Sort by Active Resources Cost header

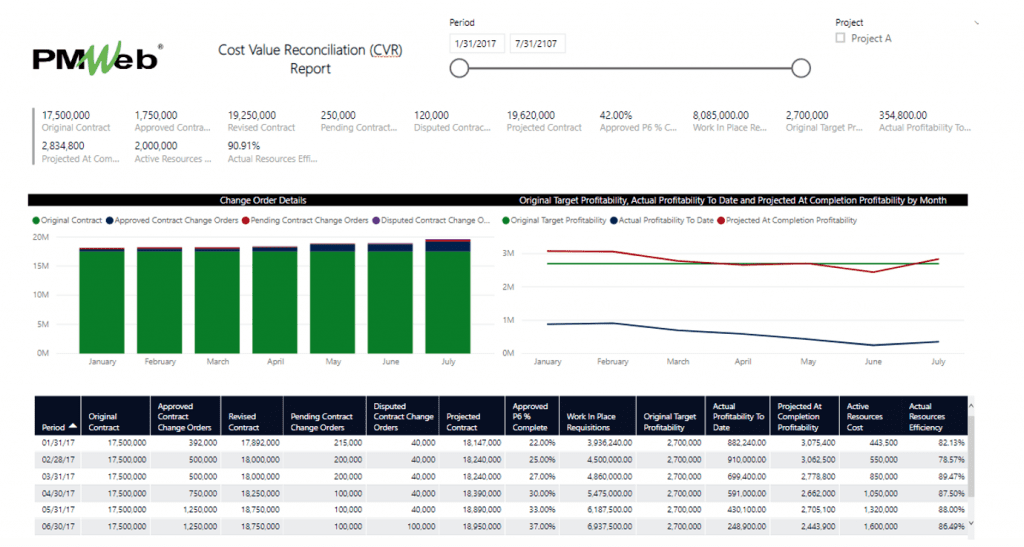[x=870, y=415]
